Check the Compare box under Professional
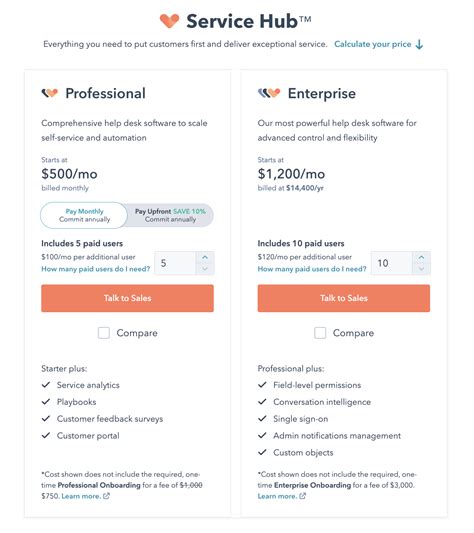474x533 pixels. coord(104,333)
